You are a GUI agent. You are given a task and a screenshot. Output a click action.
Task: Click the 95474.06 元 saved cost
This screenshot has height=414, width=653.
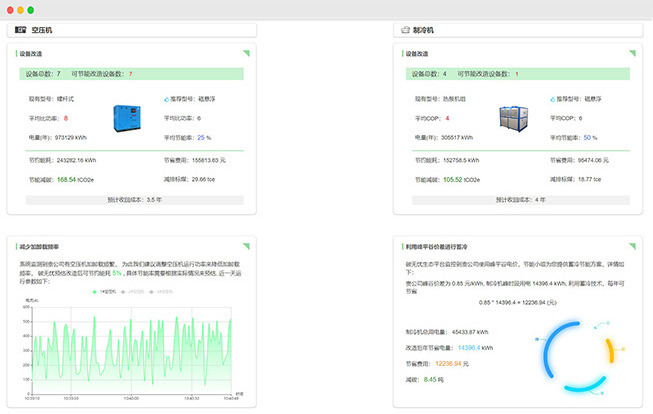click(593, 160)
